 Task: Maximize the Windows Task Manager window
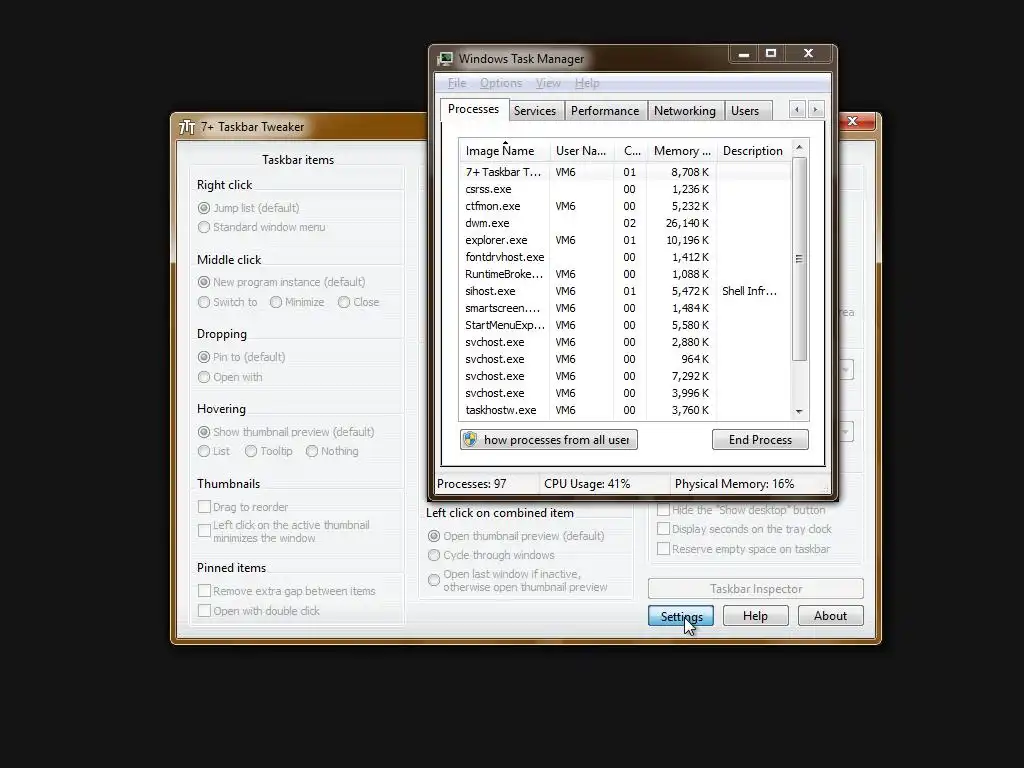(x=771, y=54)
